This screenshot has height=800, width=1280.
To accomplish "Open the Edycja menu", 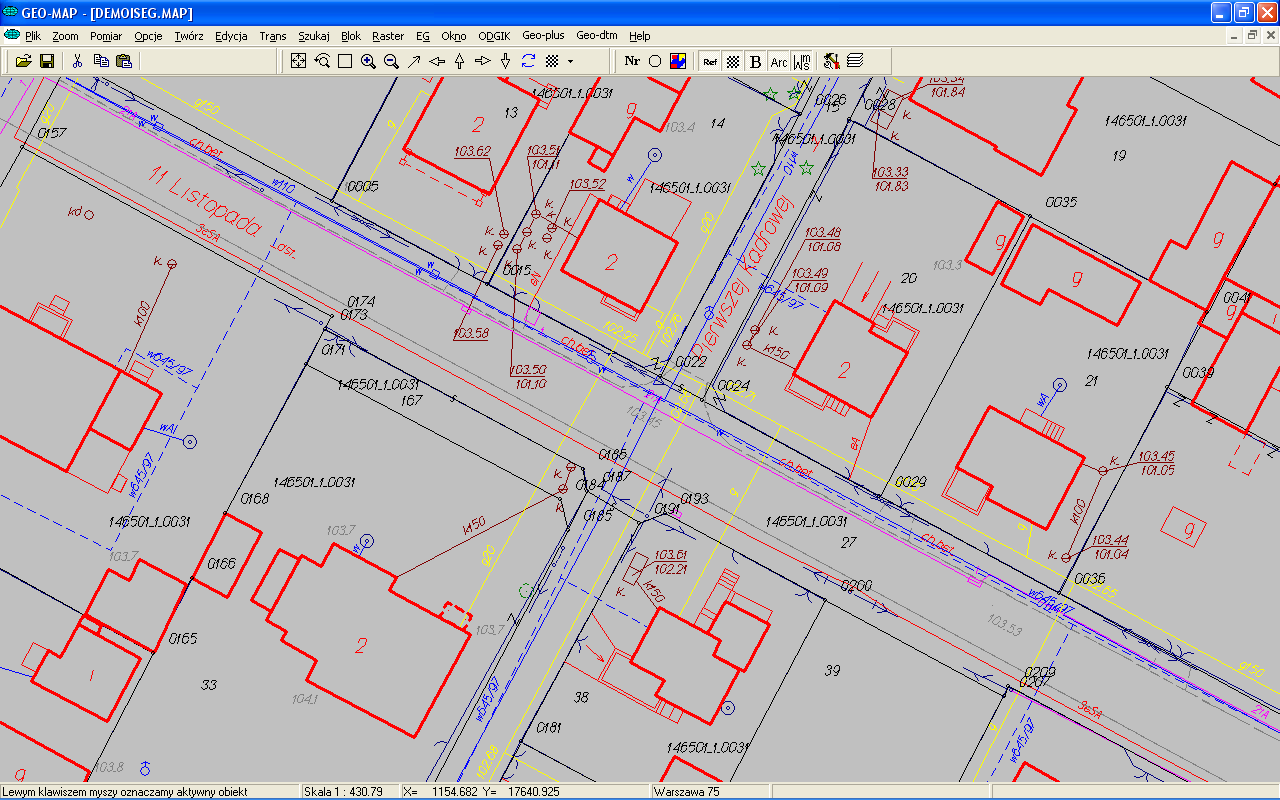I will pyautogui.click(x=231, y=36).
